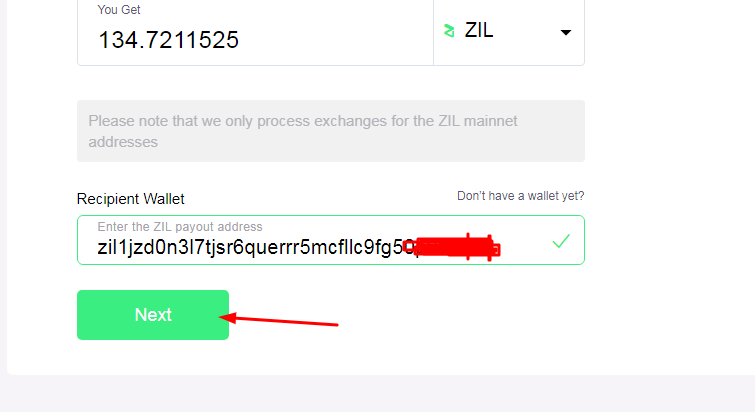Click the word "addresses" in the notice box
Viewport: 755px width, 412px height.
[123, 142]
